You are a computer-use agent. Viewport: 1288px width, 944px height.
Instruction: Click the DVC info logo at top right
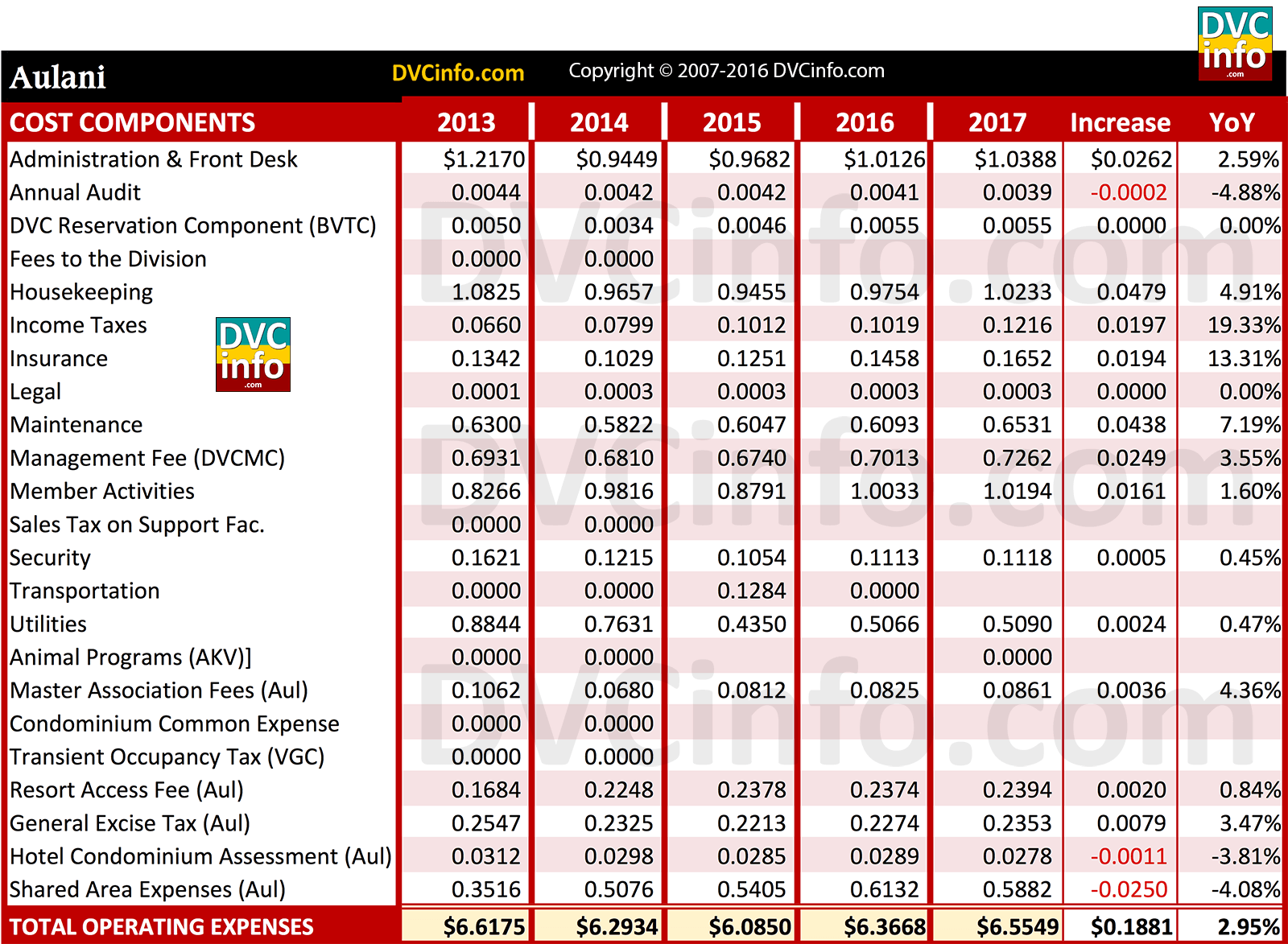coord(1235,43)
